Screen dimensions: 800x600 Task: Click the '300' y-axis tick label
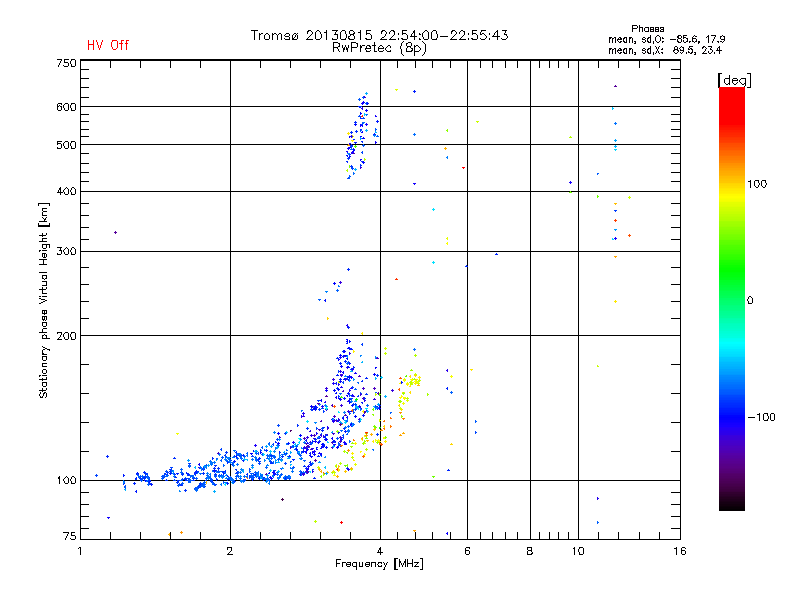(66, 252)
